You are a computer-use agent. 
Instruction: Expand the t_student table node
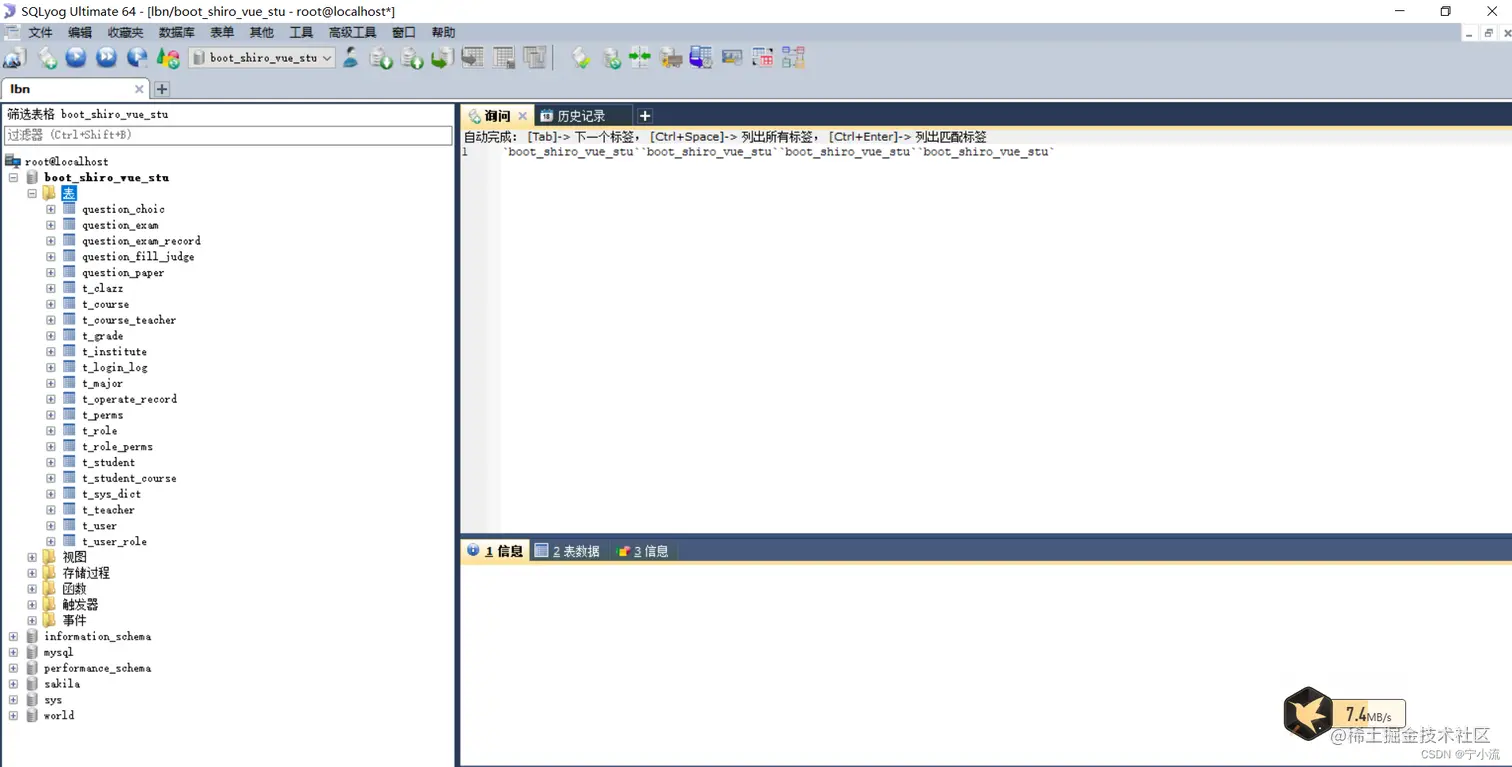(x=51, y=462)
